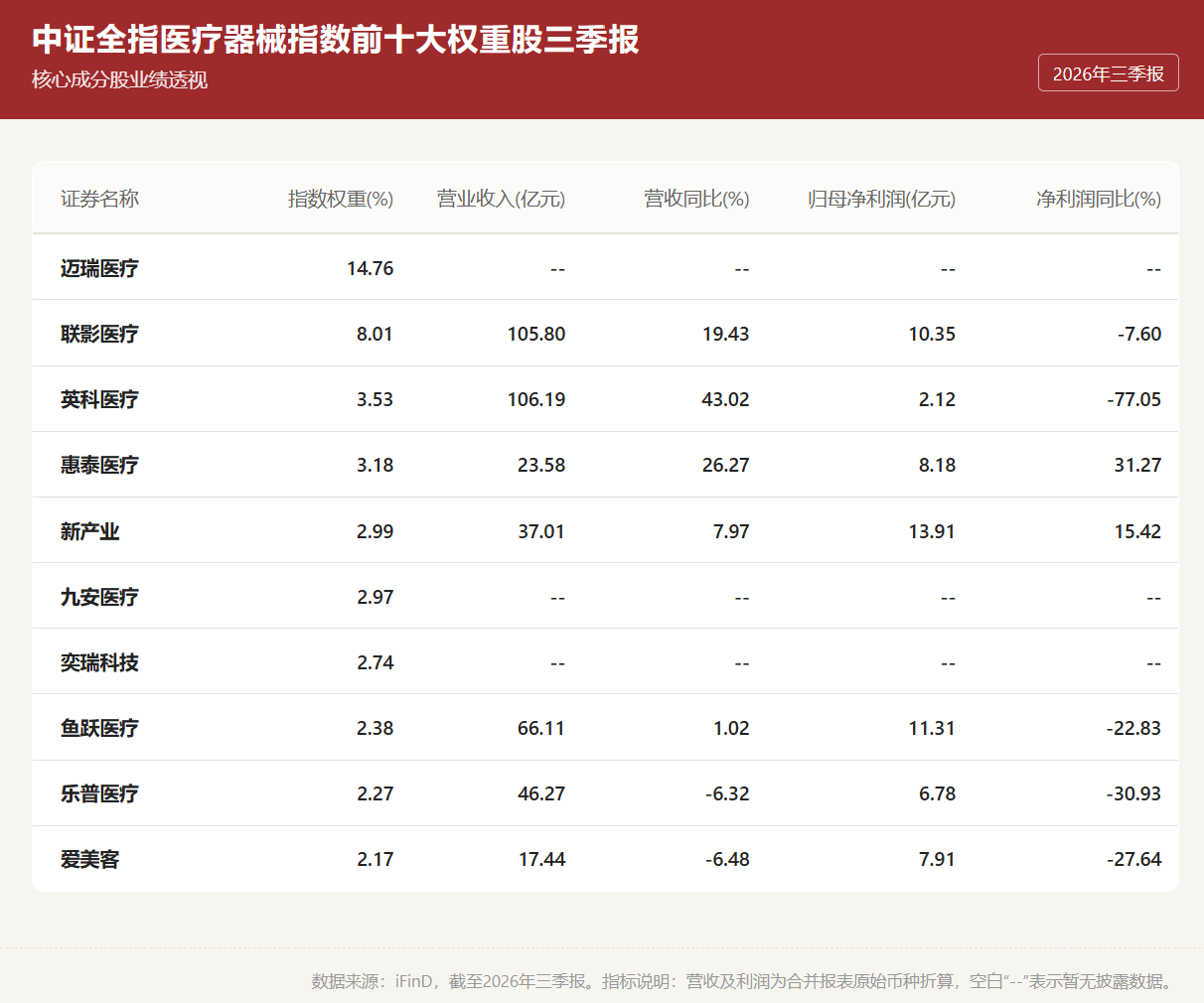Select the 英科医疗 stock name

[99, 399]
